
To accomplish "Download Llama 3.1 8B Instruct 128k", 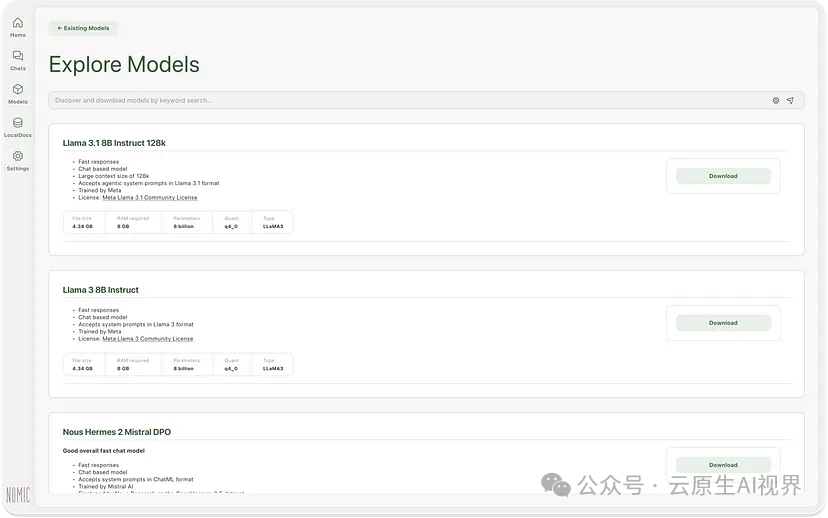I will pyautogui.click(x=723, y=176).
